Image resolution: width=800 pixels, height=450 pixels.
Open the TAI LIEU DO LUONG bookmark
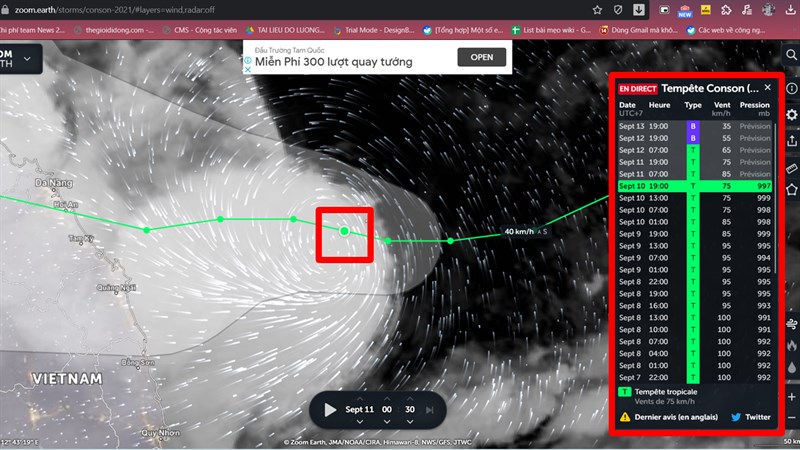pos(285,30)
